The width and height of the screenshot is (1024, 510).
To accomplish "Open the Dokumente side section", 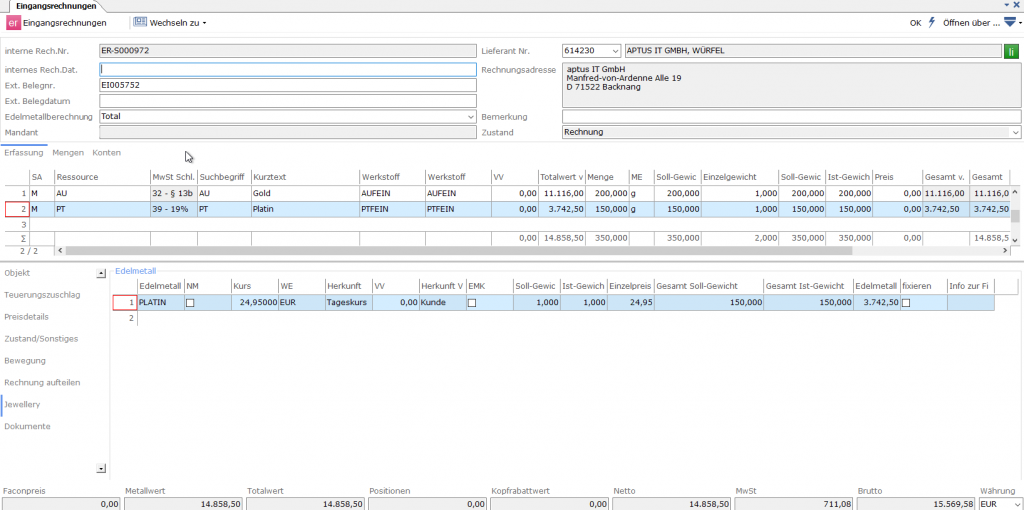I will coord(27,426).
